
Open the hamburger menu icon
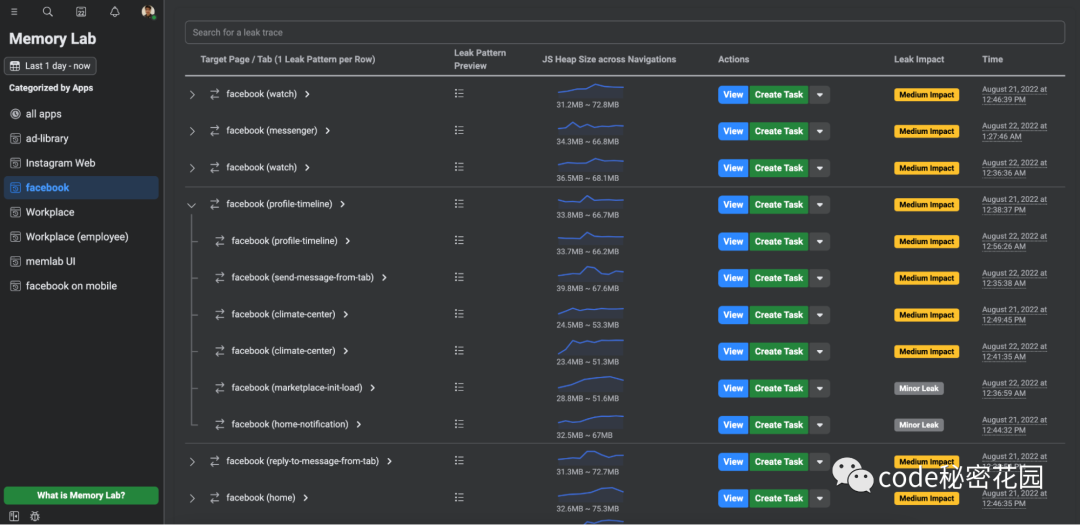pos(14,12)
